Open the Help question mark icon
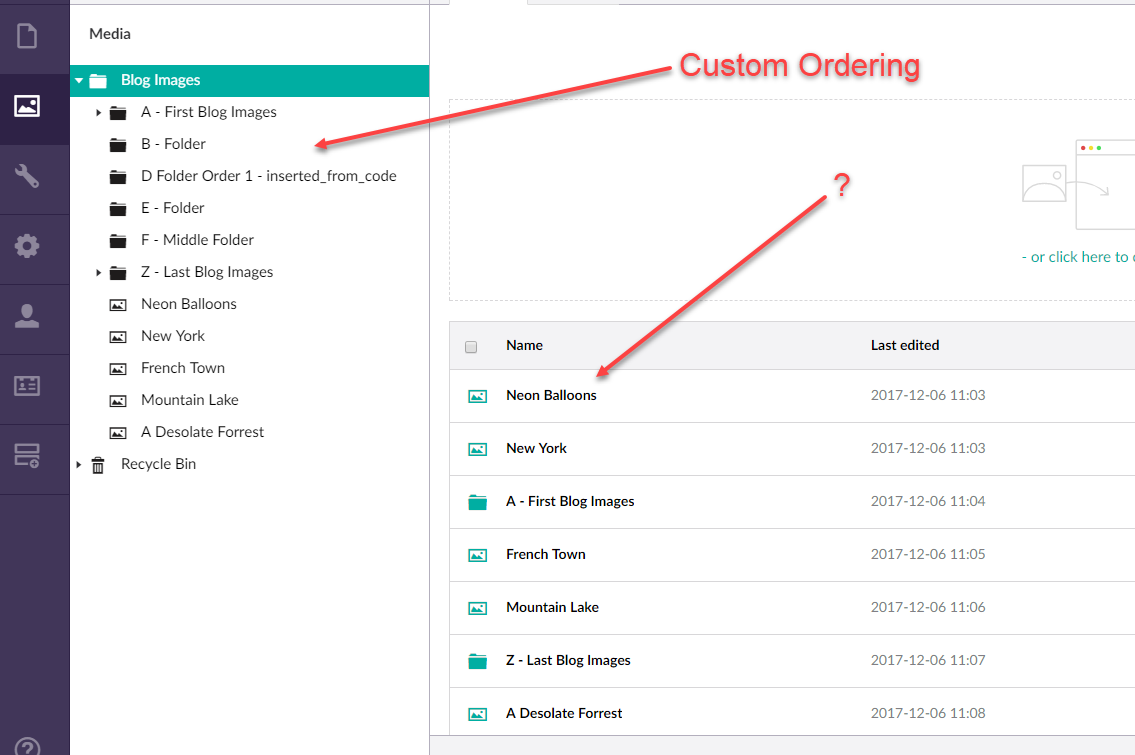Screen dimensions: 1135x755 pyautogui.click(x=27, y=748)
